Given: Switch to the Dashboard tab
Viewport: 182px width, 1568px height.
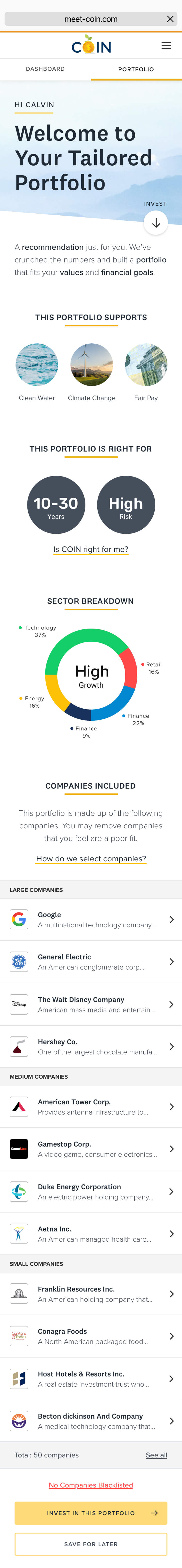Looking at the screenshot, I should coord(45,69).
